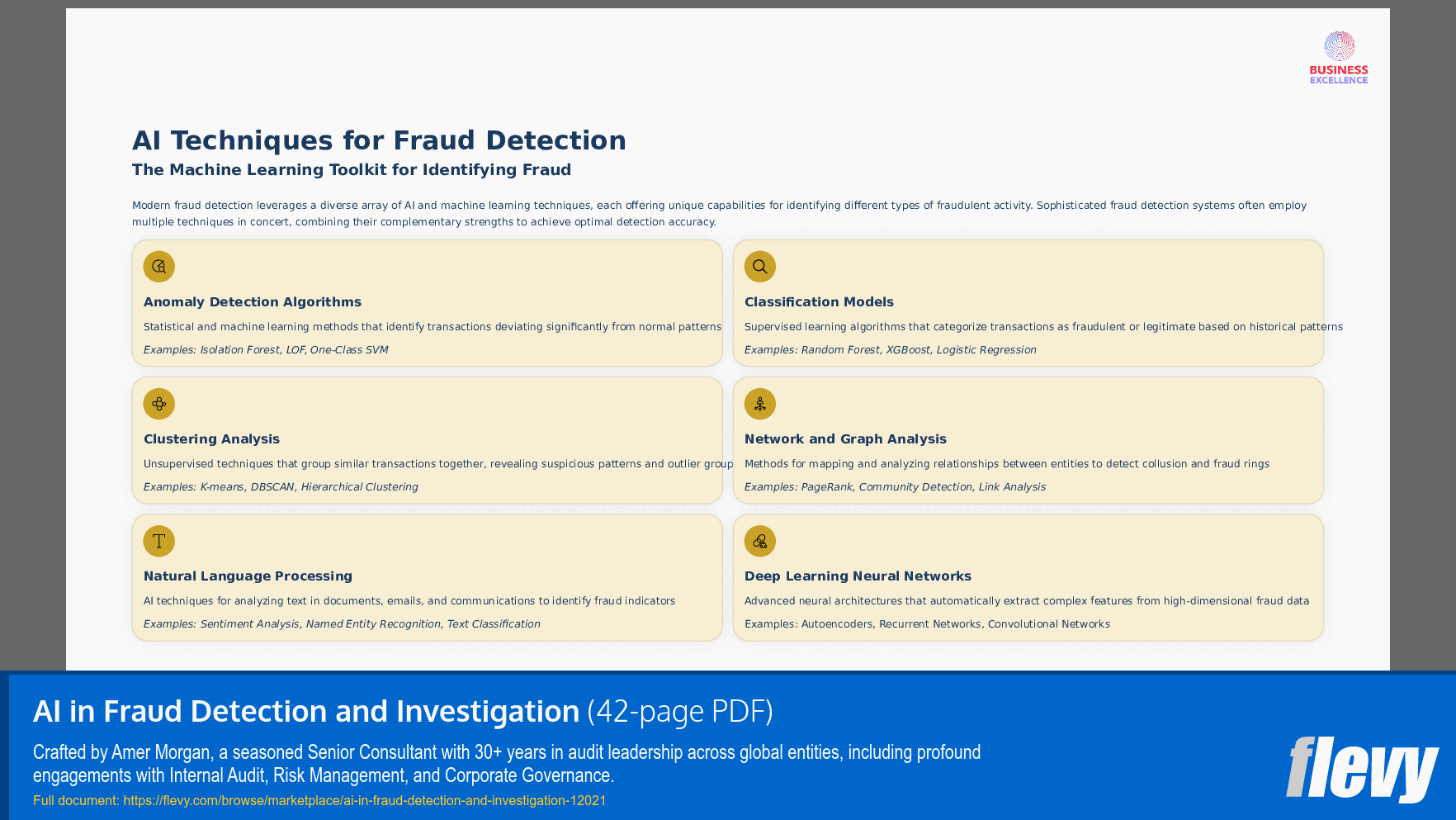
Task: Click the slide title AI Techniques for Fraud Detection
Action: (x=379, y=140)
